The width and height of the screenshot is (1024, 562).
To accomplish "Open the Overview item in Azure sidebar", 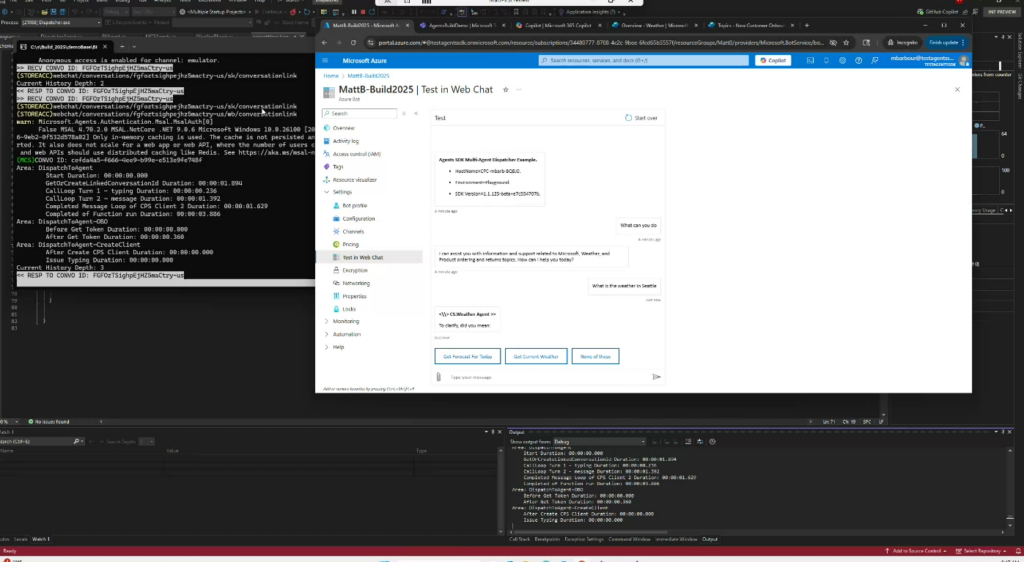I will (344, 128).
